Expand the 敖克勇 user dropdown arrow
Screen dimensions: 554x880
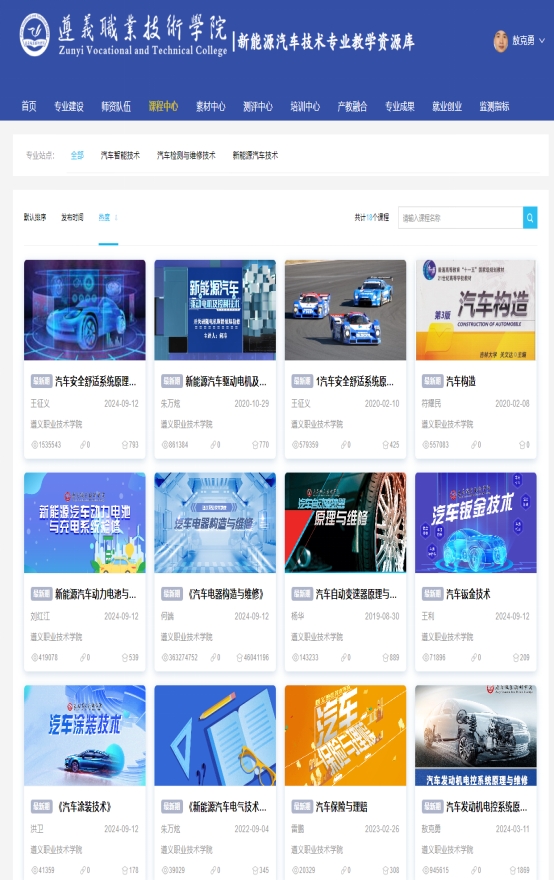click(542, 41)
